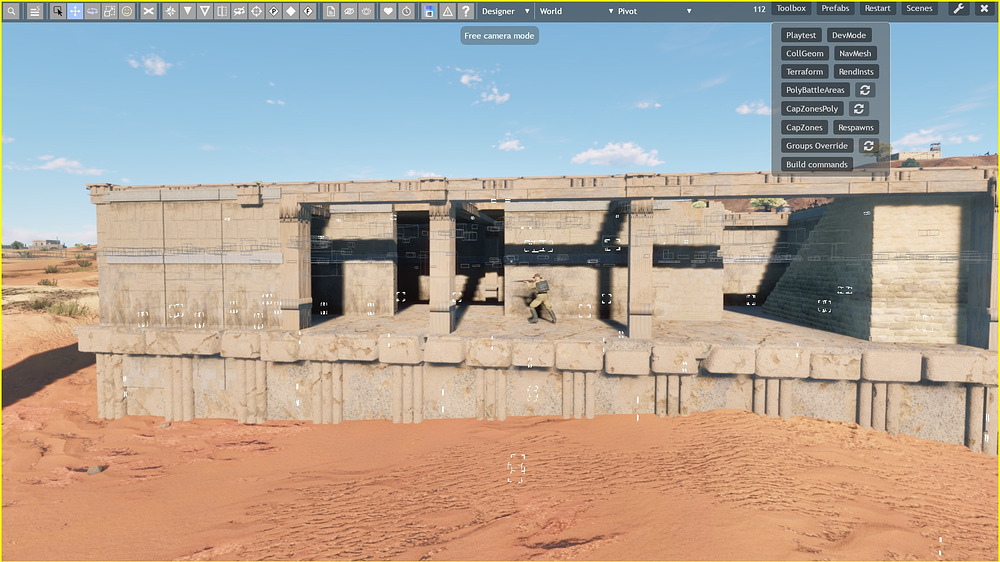Open help with the question mark icon
The height and width of the screenshot is (562, 1000).
pyautogui.click(x=465, y=11)
